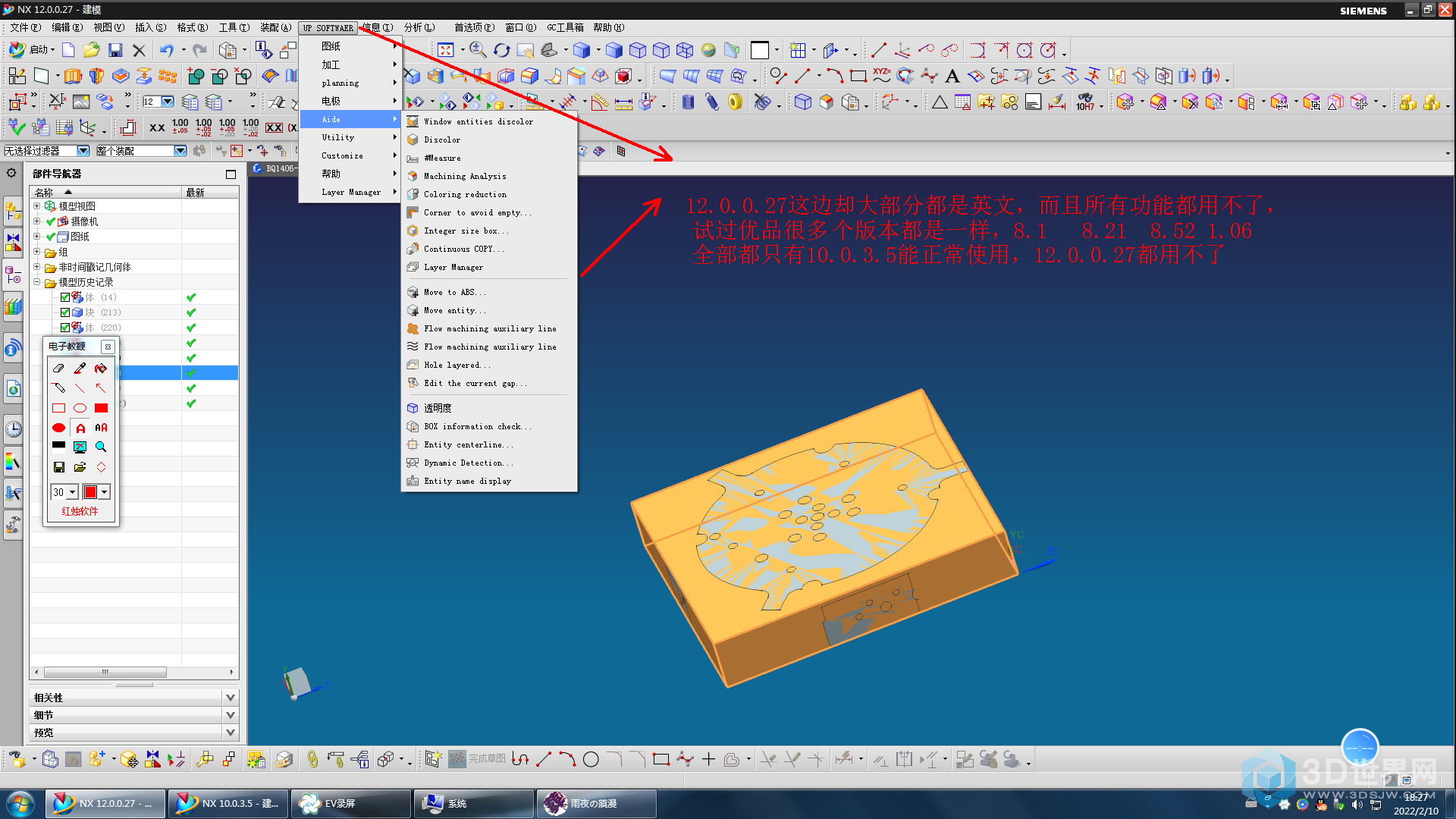The image size is (1456, 819).
Task: Select Integer size box tool
Action: click(468, 230)
